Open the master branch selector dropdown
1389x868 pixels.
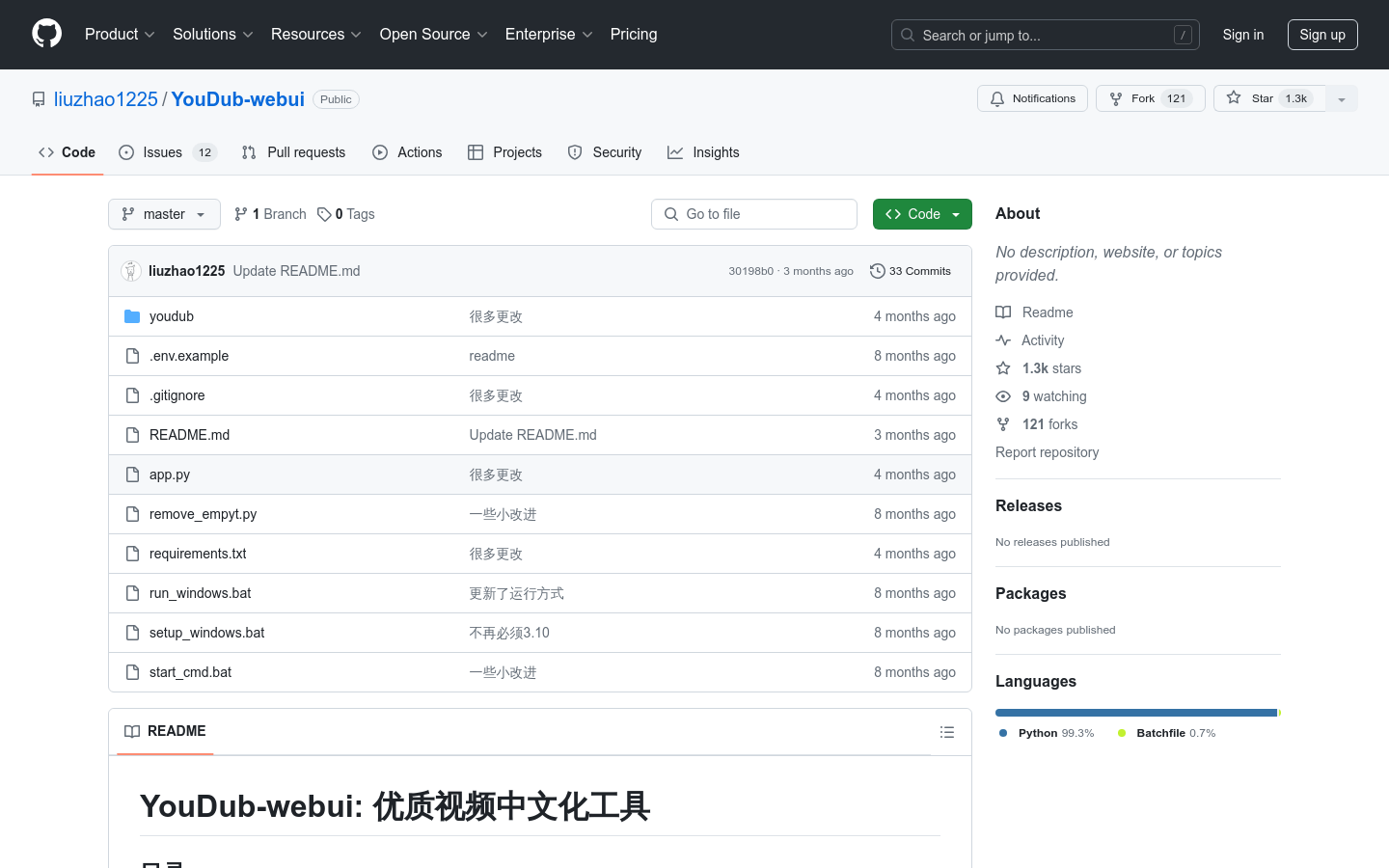click(x=164, y=214)
